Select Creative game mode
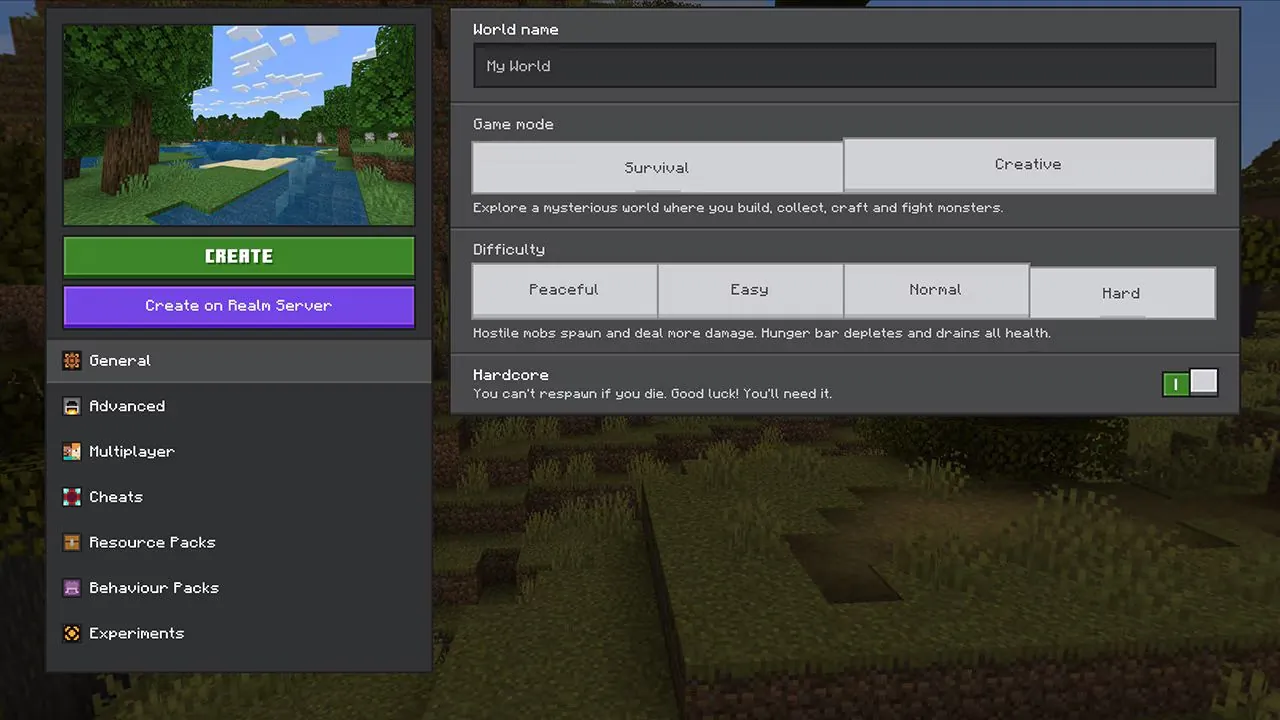This screenshot has width=1280, height=720. click(x=1029, y=164)
